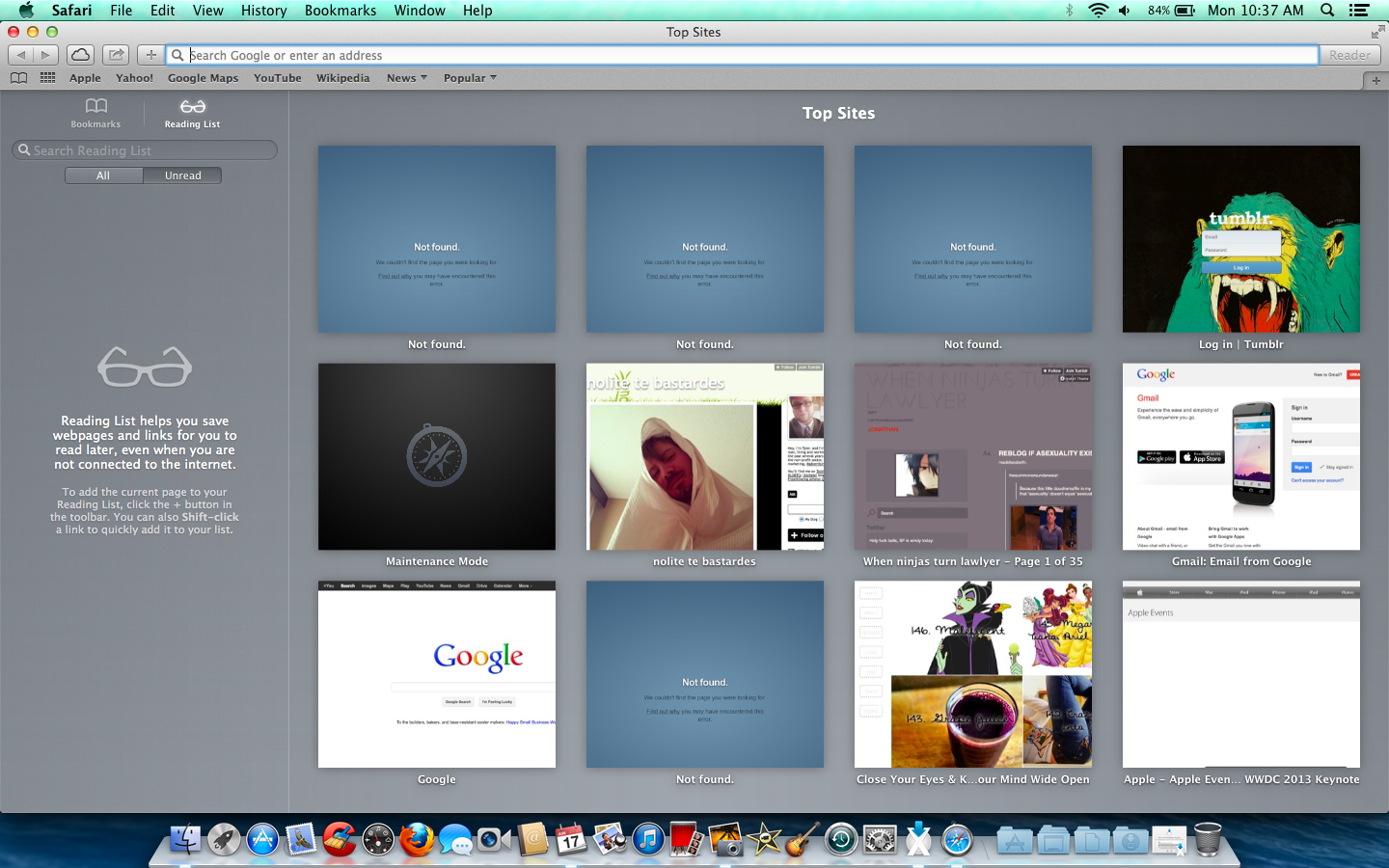Click the Search Reading List field
Screen dimensions: 1389x868
point(145,150)
